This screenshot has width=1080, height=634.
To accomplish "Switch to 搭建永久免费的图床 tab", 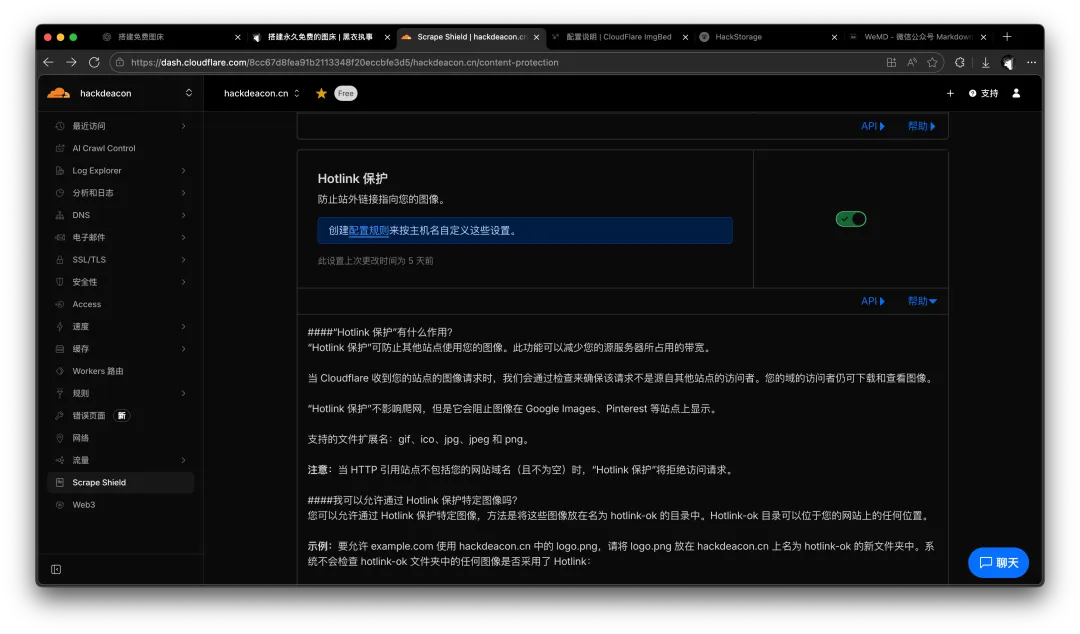I will click(320, 37).
